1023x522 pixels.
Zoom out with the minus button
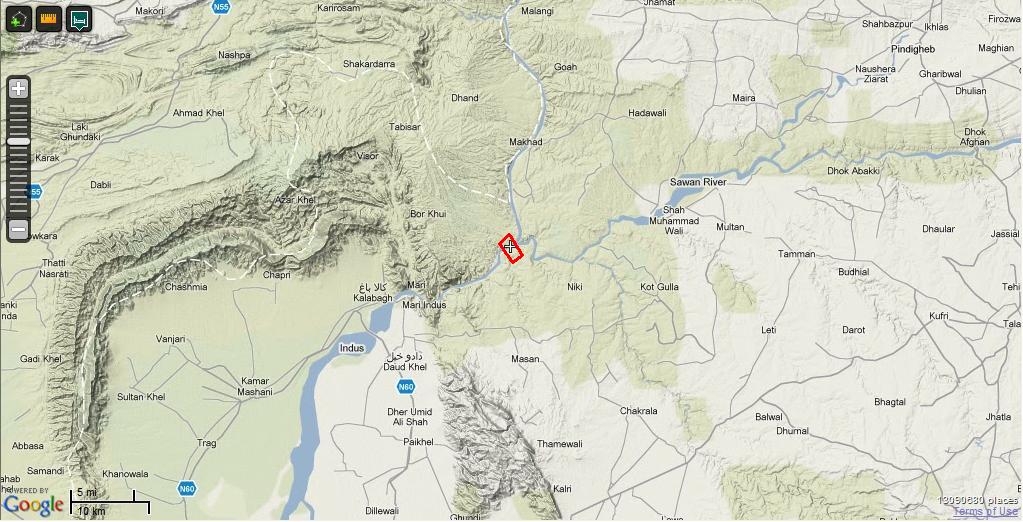18,230
